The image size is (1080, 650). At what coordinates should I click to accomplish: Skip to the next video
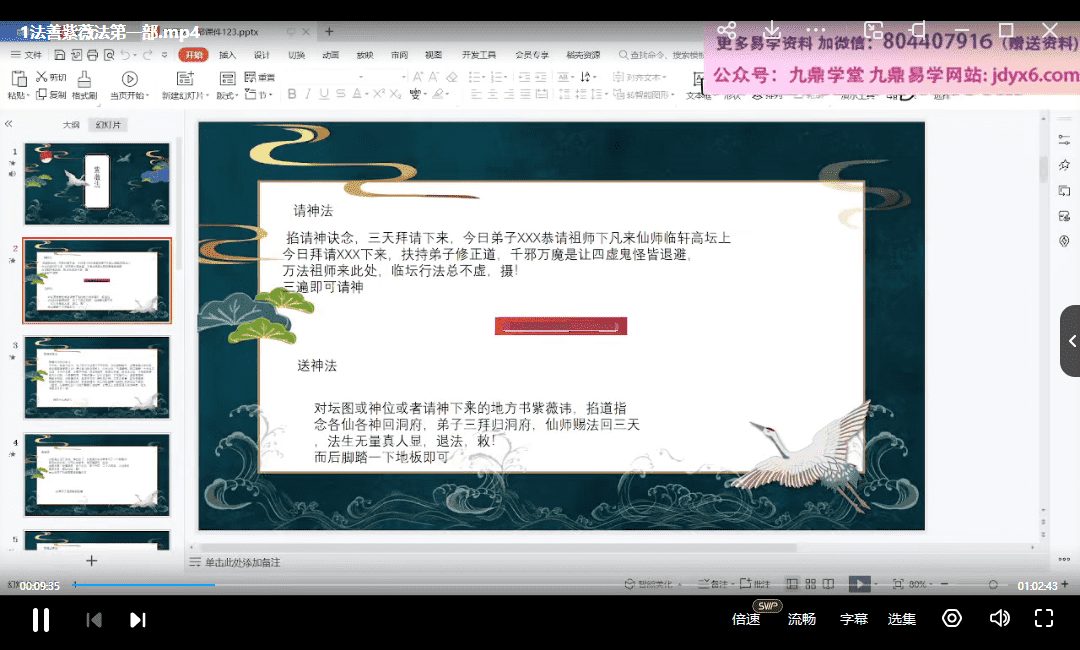pyautogui.click(x=138, y=620)
